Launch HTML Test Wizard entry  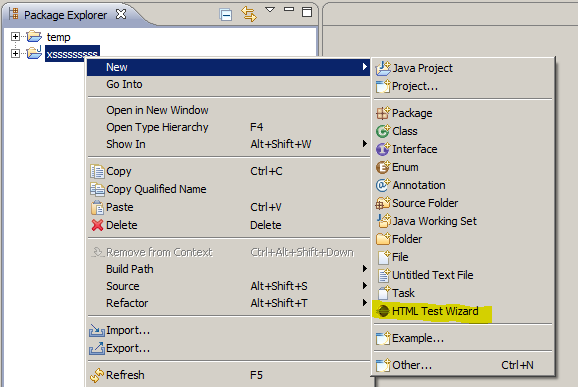coord(463,311)
